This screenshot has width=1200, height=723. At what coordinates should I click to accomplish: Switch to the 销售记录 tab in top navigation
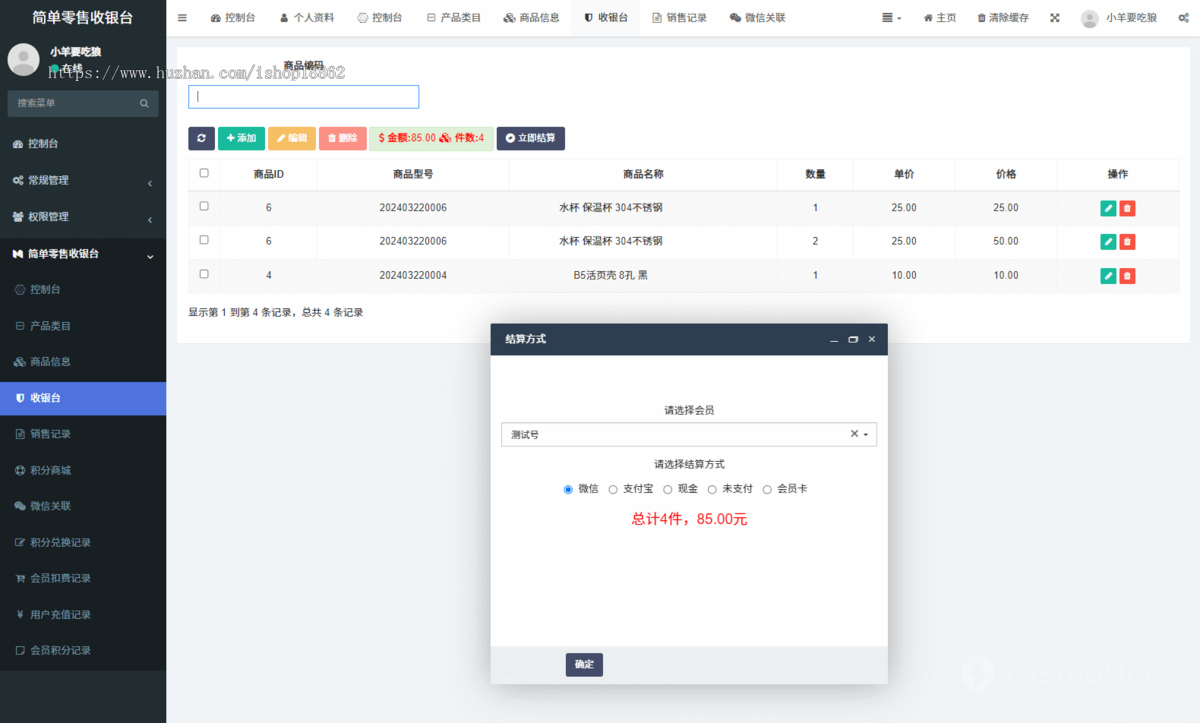click(x=680, y=17)
